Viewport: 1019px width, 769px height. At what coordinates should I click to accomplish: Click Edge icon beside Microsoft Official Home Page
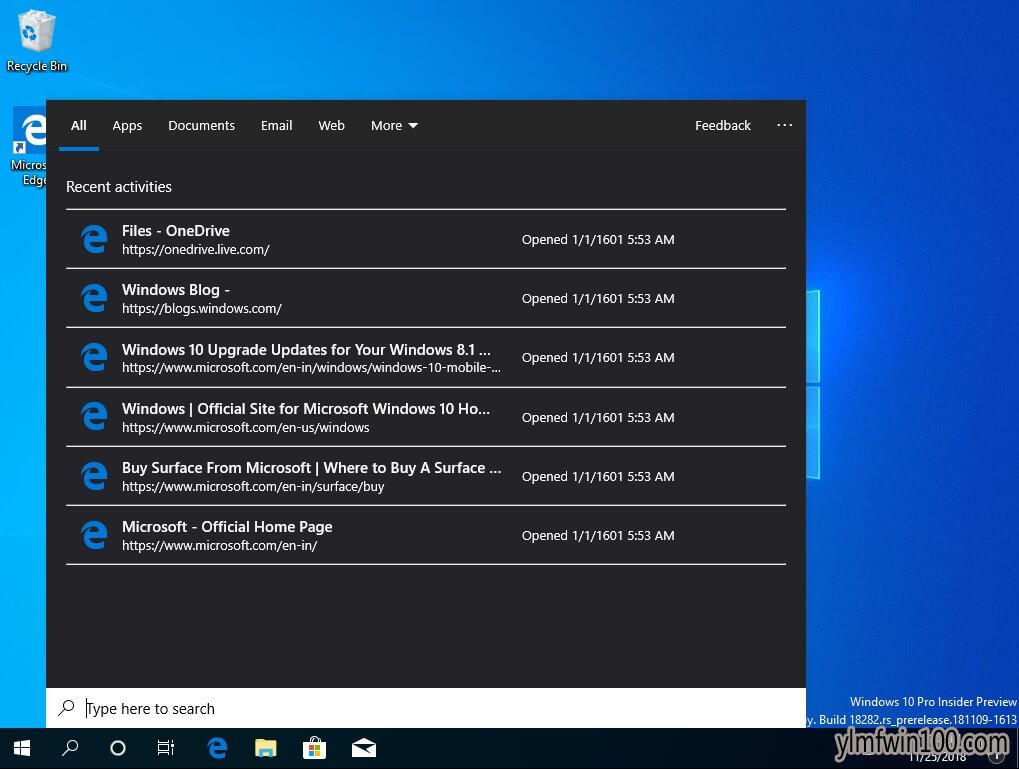click(94, 536)
